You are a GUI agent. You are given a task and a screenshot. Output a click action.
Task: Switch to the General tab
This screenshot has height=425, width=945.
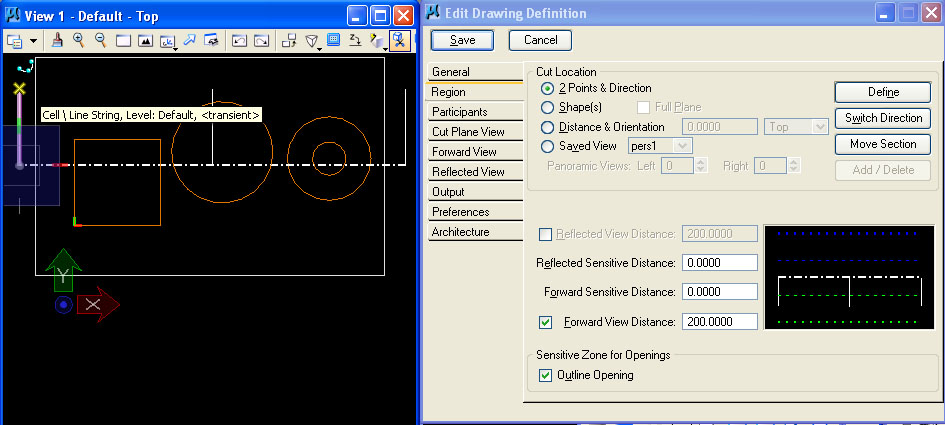475,72
